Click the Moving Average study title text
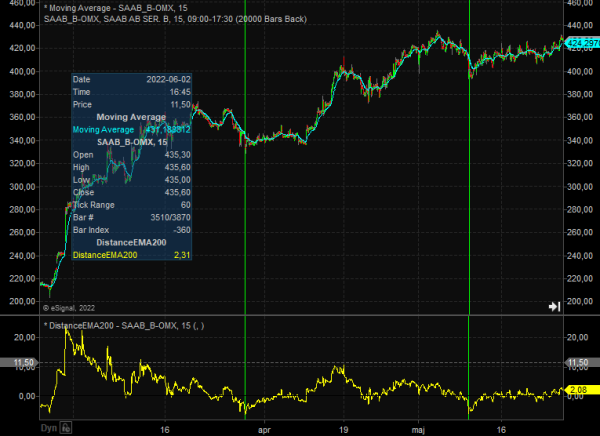The height and width of the screenshot is (436, 600). pos(116,8)
